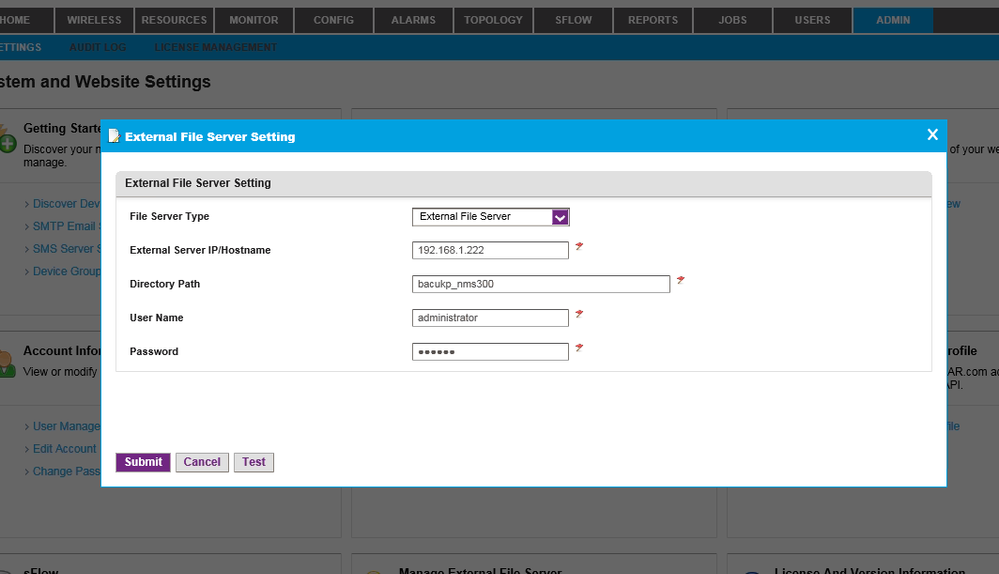Switch to the RESOURCES tab
Viewport: 999px width, 574px height.
pyautogui.click(x=174, y=20)
